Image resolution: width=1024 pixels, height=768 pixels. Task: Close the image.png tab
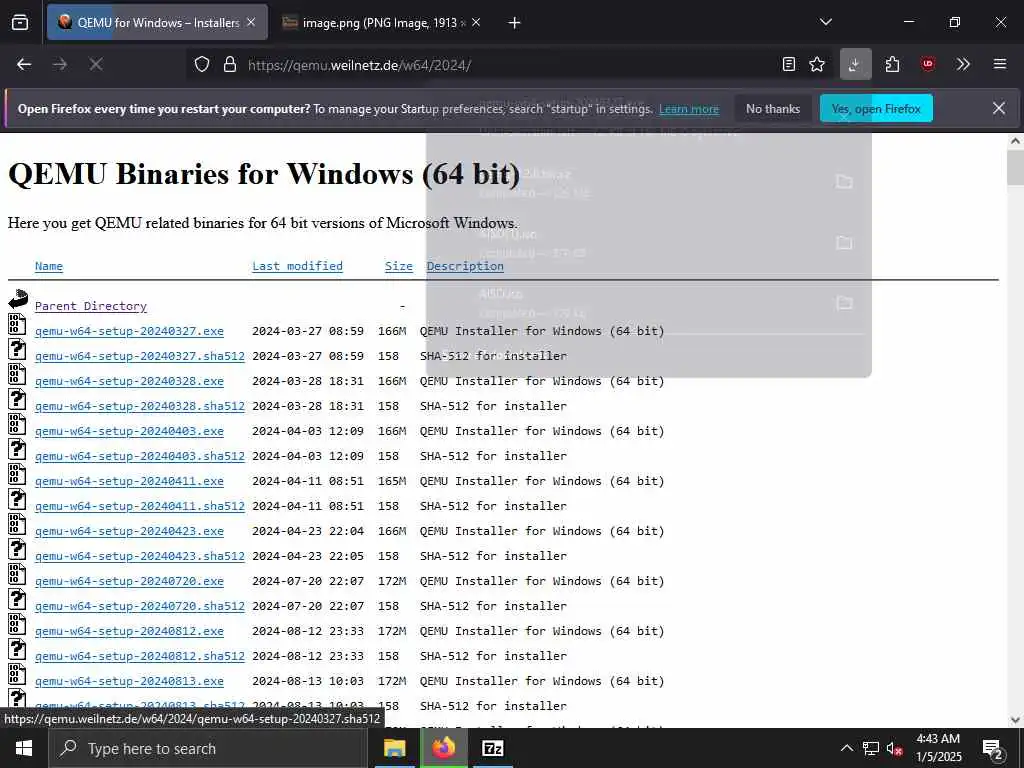click(476, 22)
